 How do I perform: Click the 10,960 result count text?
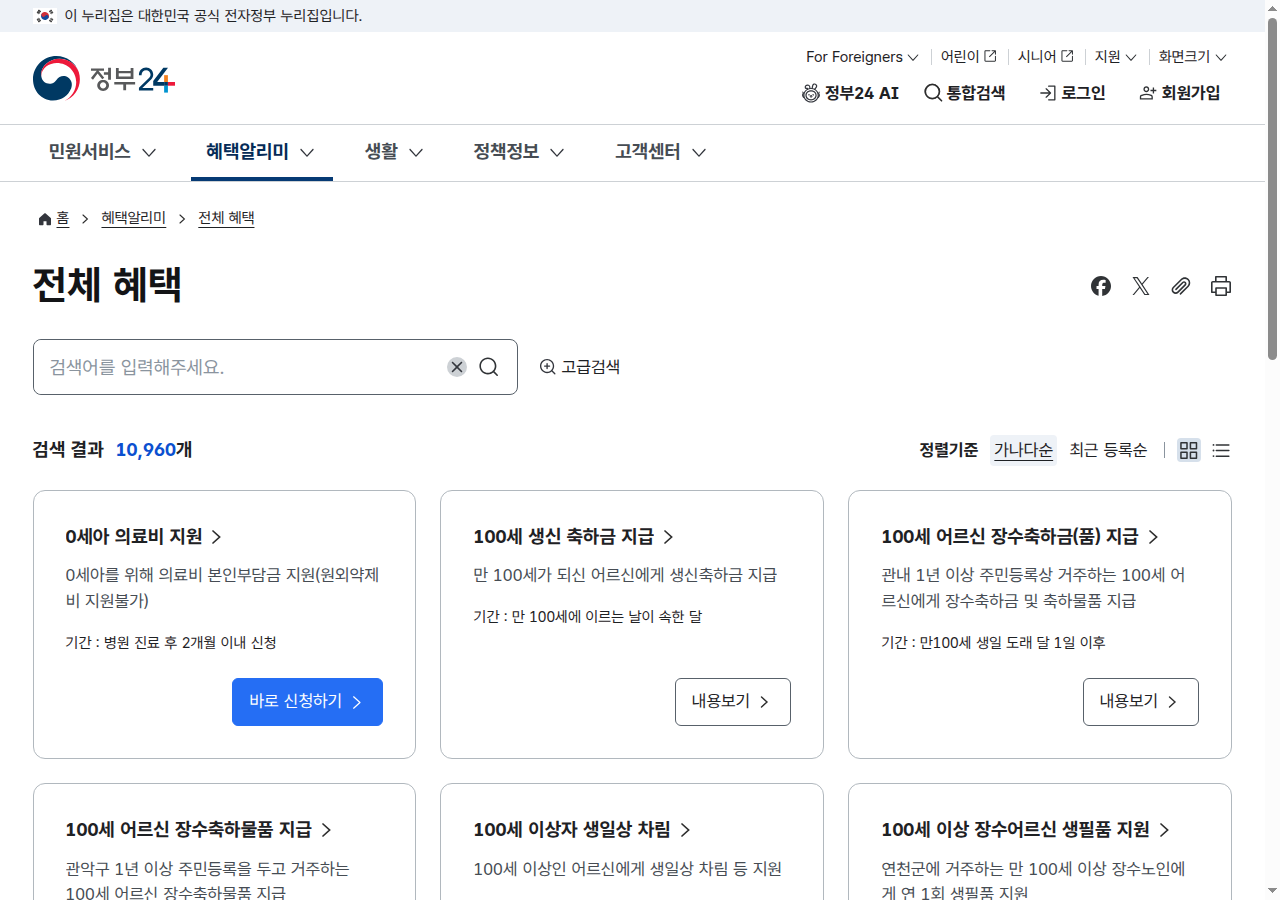(x=146, y=450)
